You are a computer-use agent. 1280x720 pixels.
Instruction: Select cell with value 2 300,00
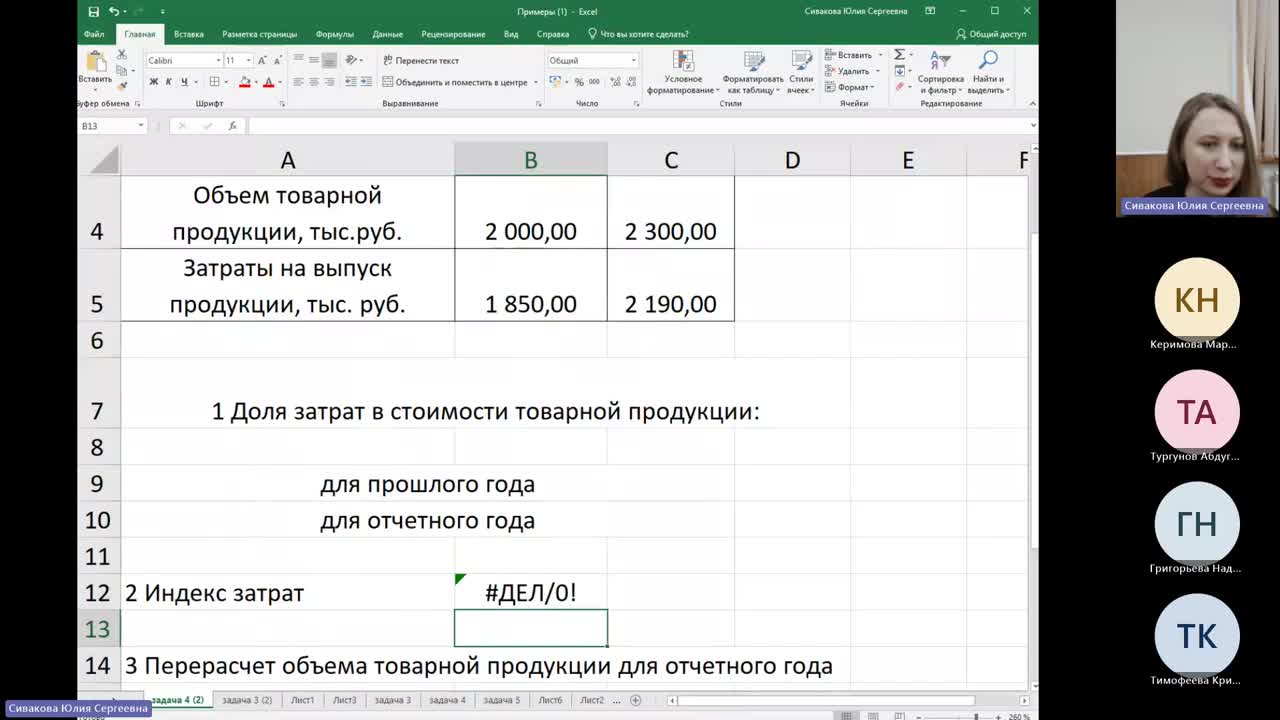point(671,212)
